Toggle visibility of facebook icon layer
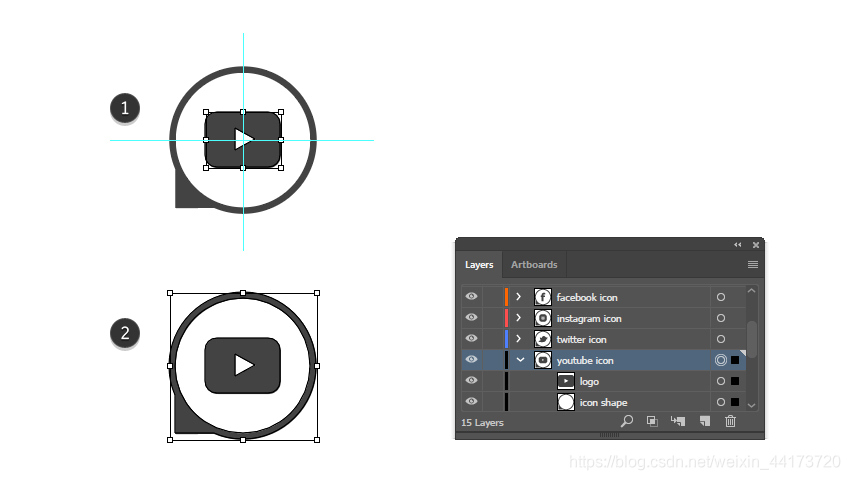The height and width of the screenshot is (480, 850). (x=472, y=297)
